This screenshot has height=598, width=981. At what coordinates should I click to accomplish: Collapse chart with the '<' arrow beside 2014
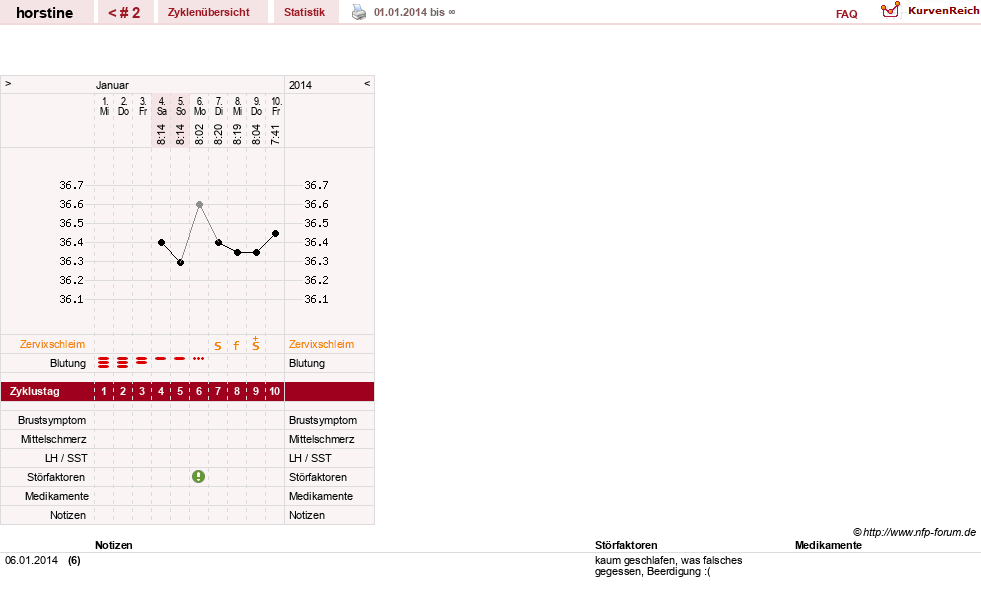click(367, 83)
